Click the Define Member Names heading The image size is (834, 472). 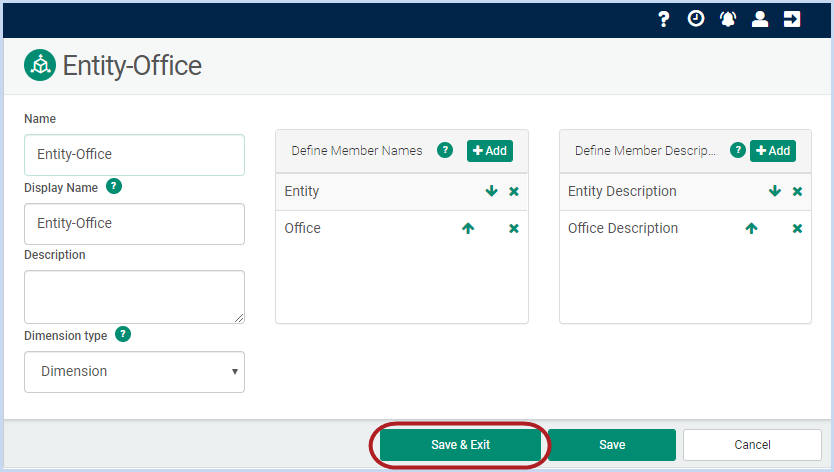pos(356,151)
